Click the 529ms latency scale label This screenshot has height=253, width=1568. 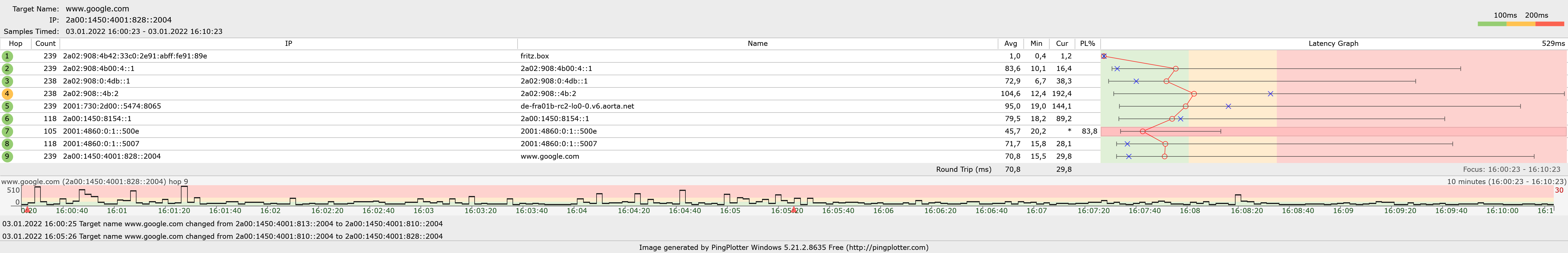[1553, 43]
